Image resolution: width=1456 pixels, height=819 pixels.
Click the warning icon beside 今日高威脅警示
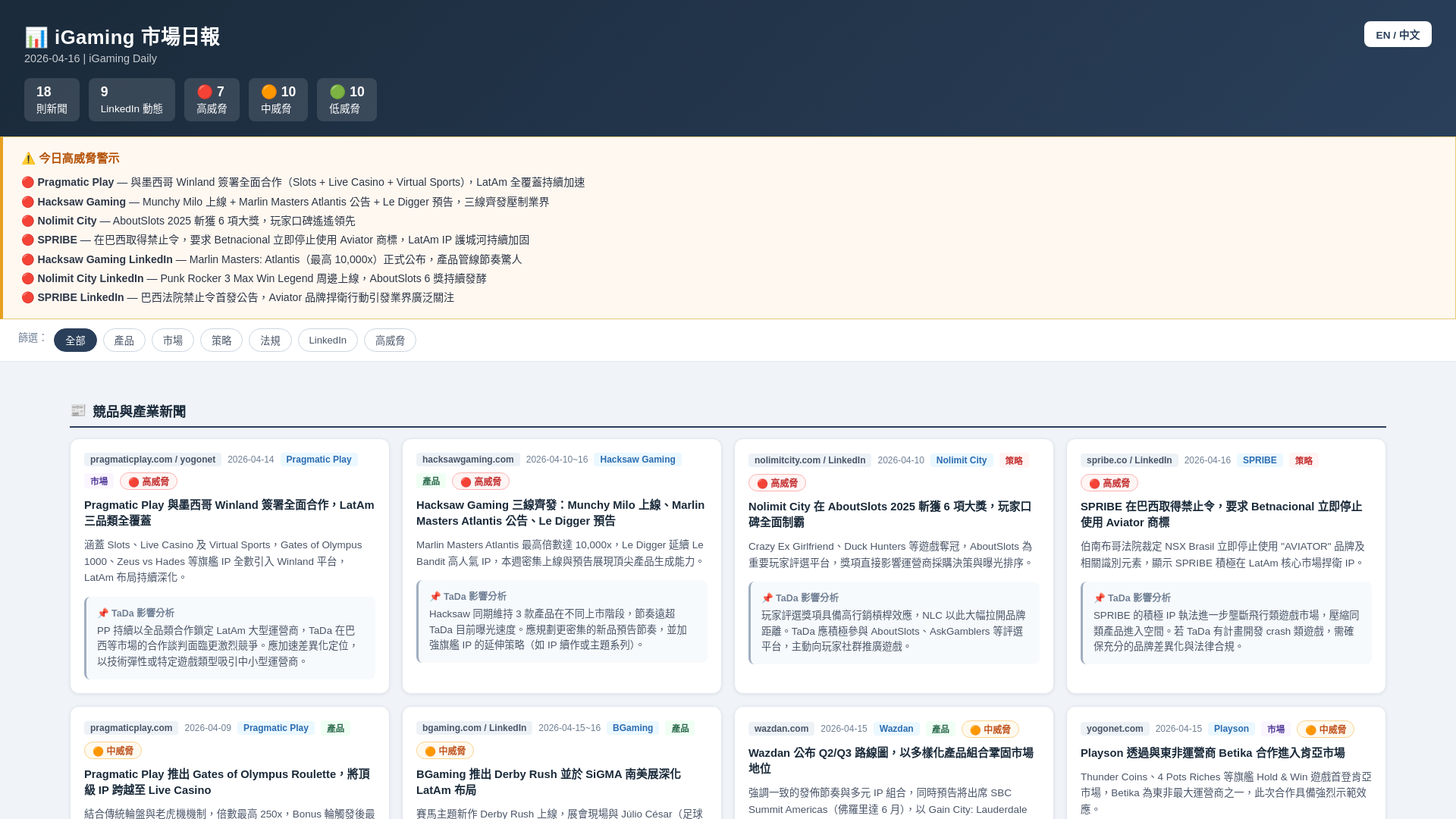(28, 158)
